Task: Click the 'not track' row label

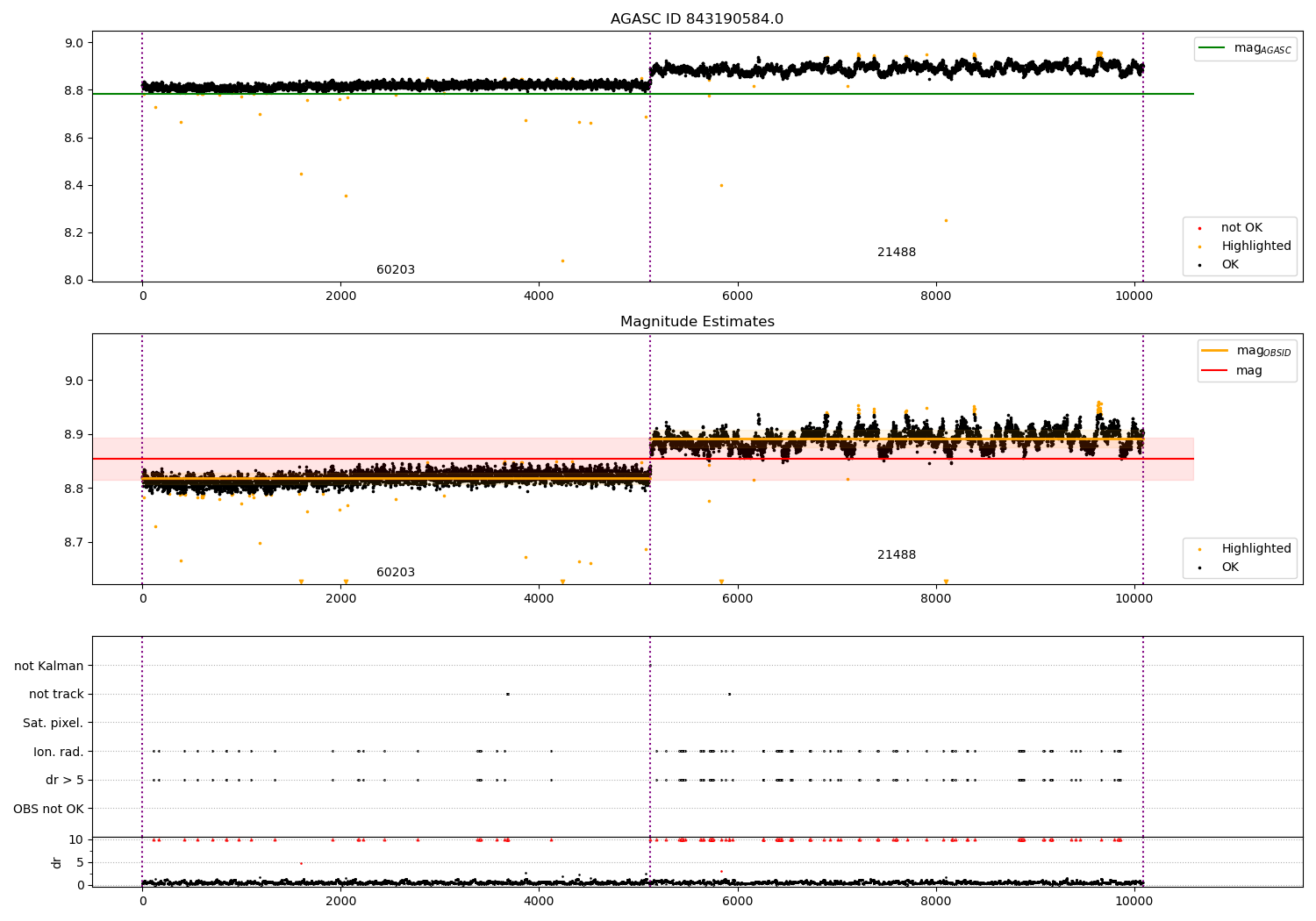Action: click(56, 695)
